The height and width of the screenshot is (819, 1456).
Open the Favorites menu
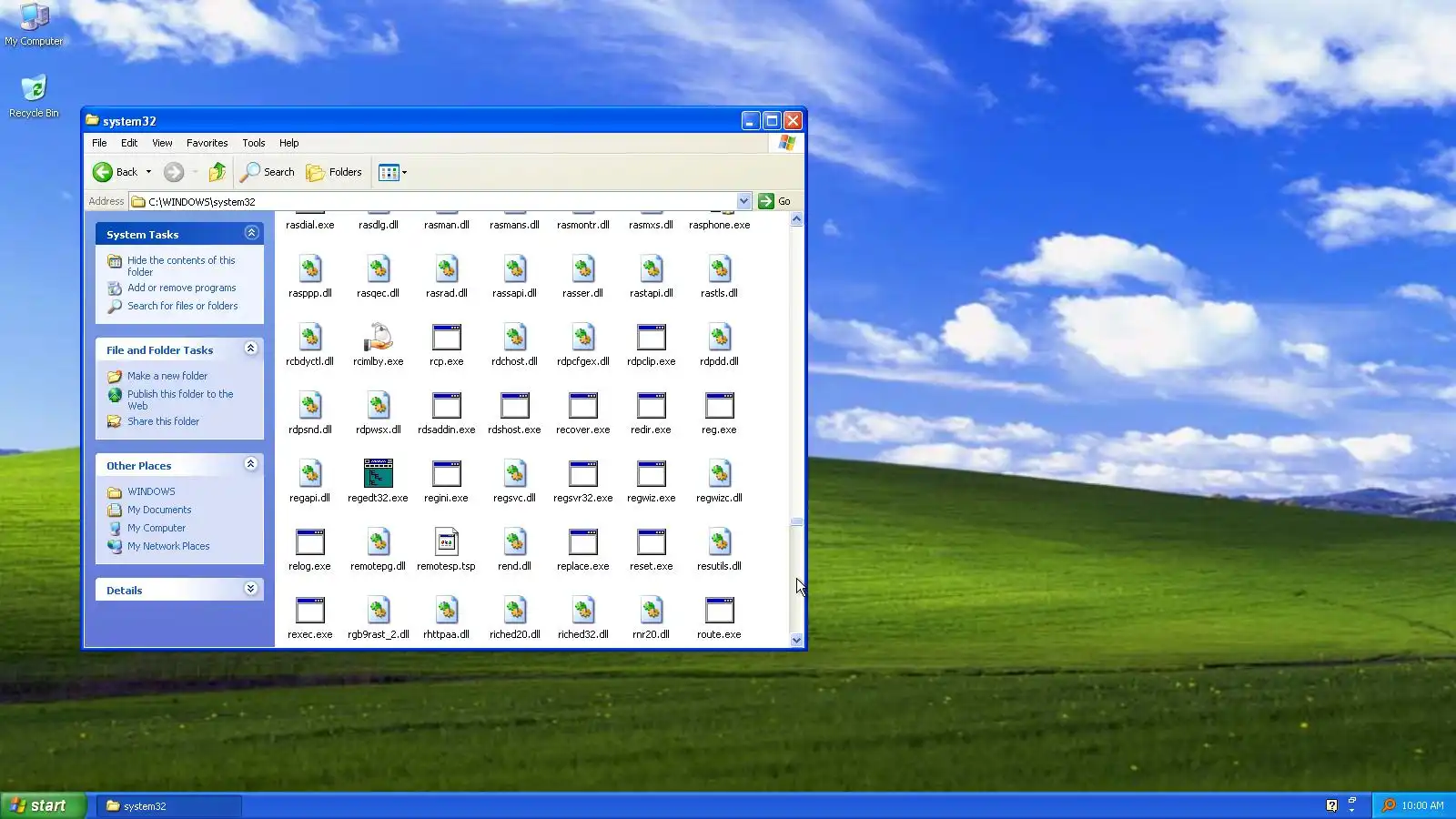pyautogui.click(x=207, y=143)
